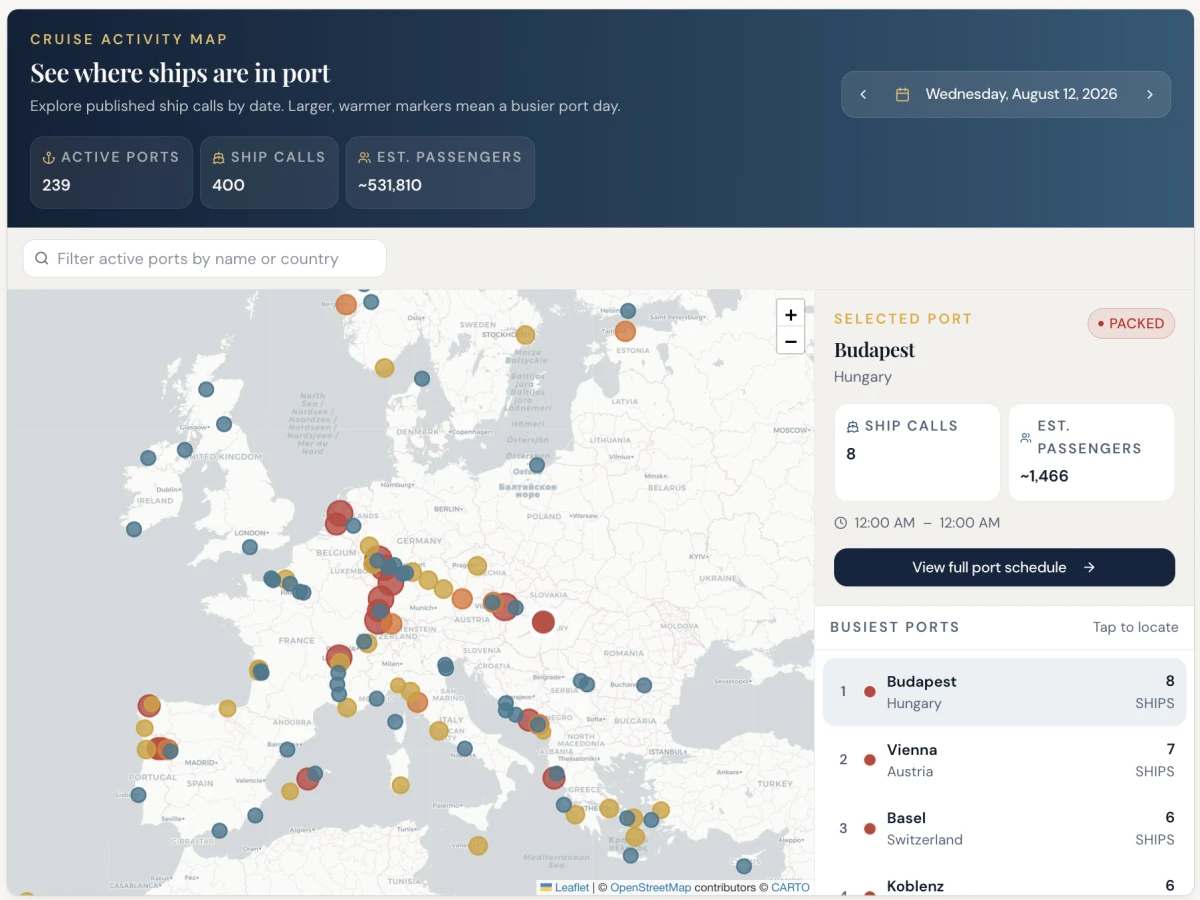Click the blue marker near Bucharest
The height and width of the screenshot is (900, 1200).
644,685
